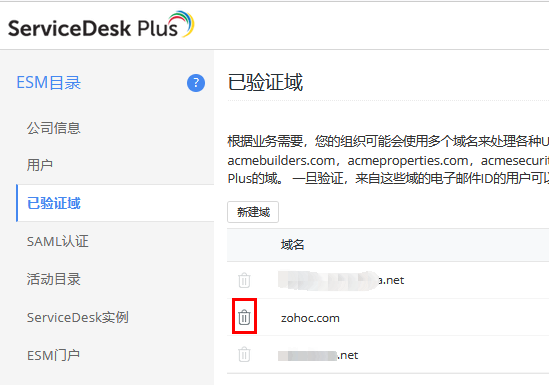Open SAML认证 settings
The image size is (549, 385).
(x=58, y=242)
